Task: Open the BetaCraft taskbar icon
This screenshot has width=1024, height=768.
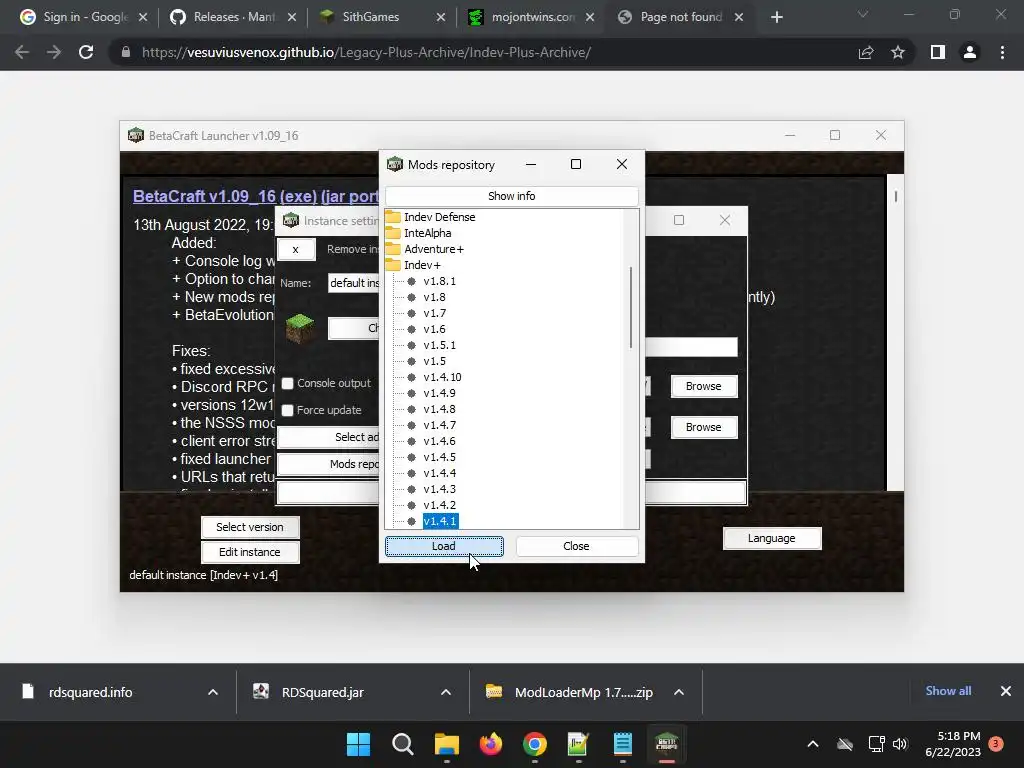Action: click(x=666, y=744)
